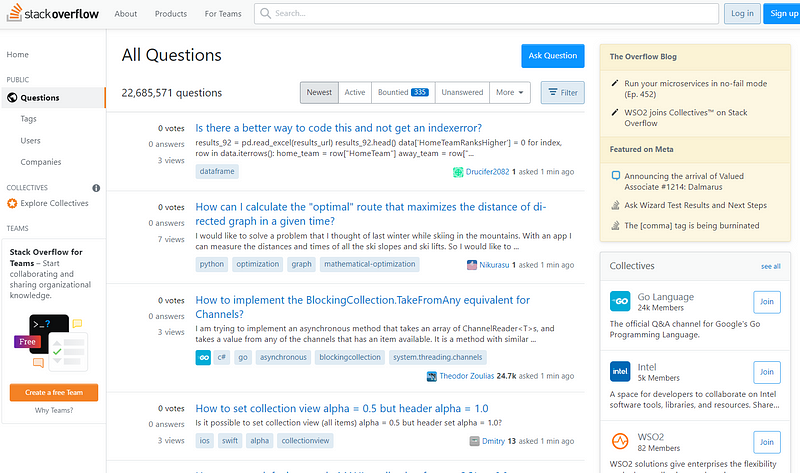Screen dimensions: 800x473
Task: Select the Unanswered sort tab
Action: coord(462,92)
